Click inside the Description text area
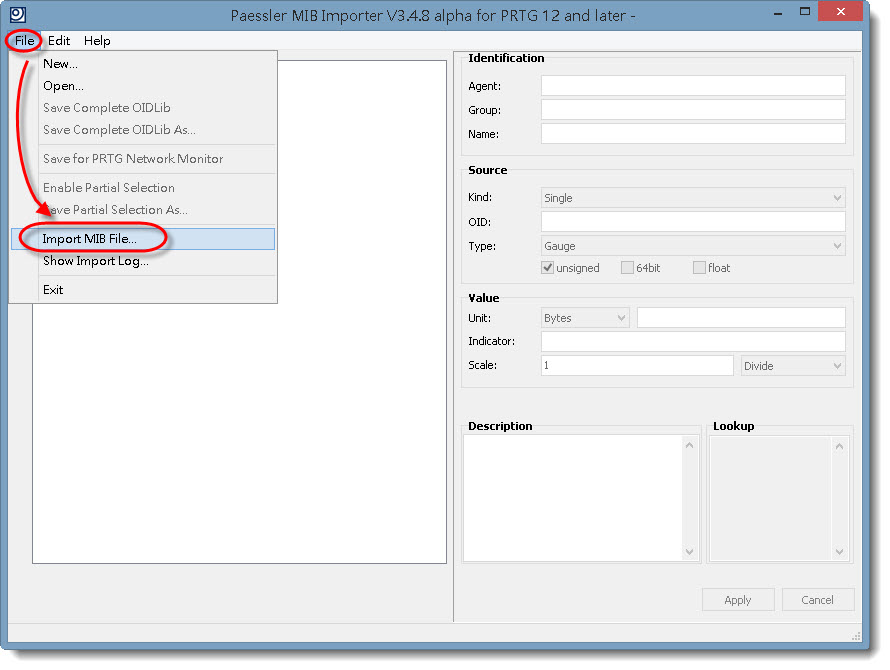This screenshot has height=670, width=890. tap(573, 499)
